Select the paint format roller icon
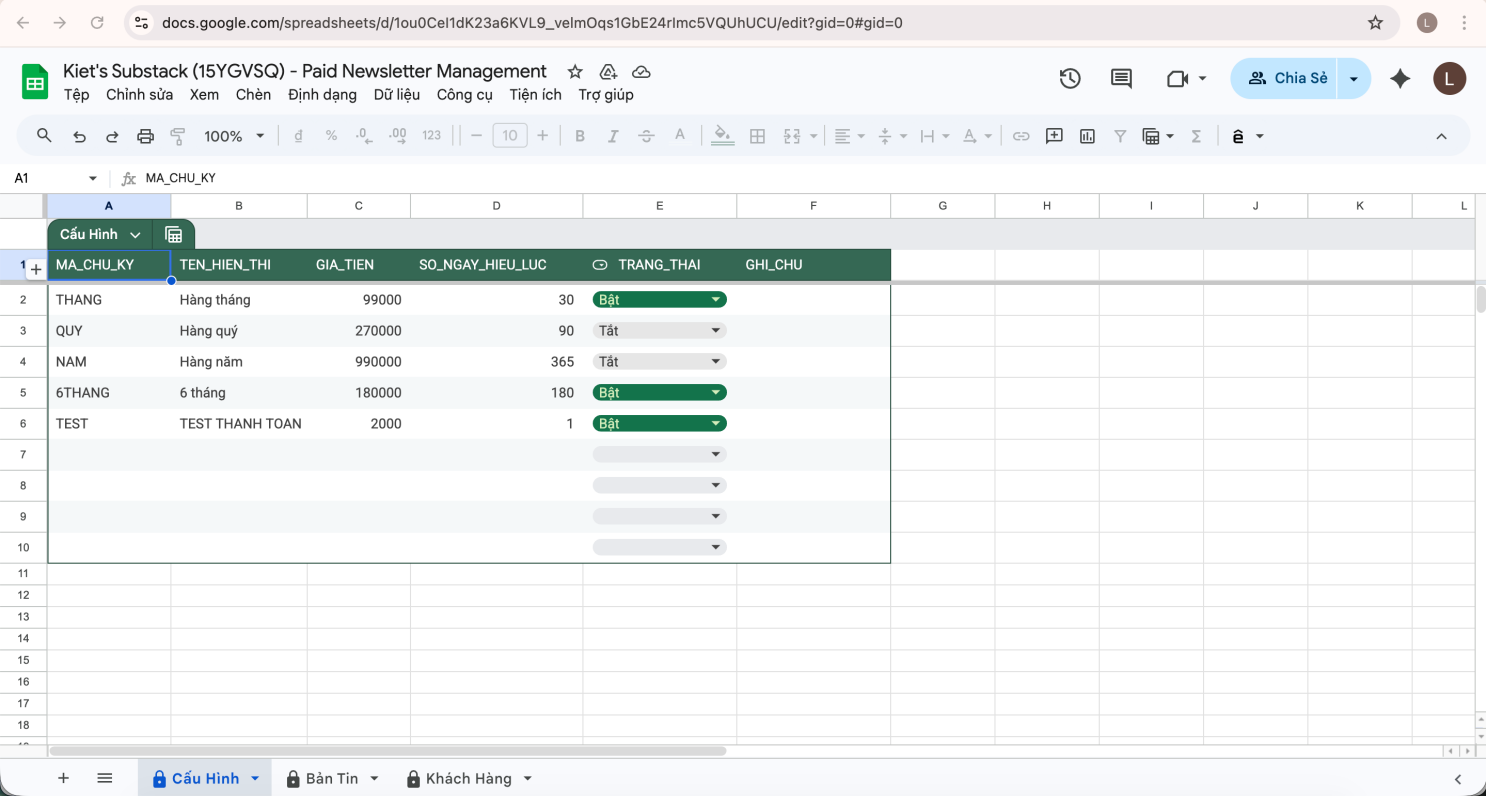The width and height of the screenshot is (1486, 796). tap(178, 136)
